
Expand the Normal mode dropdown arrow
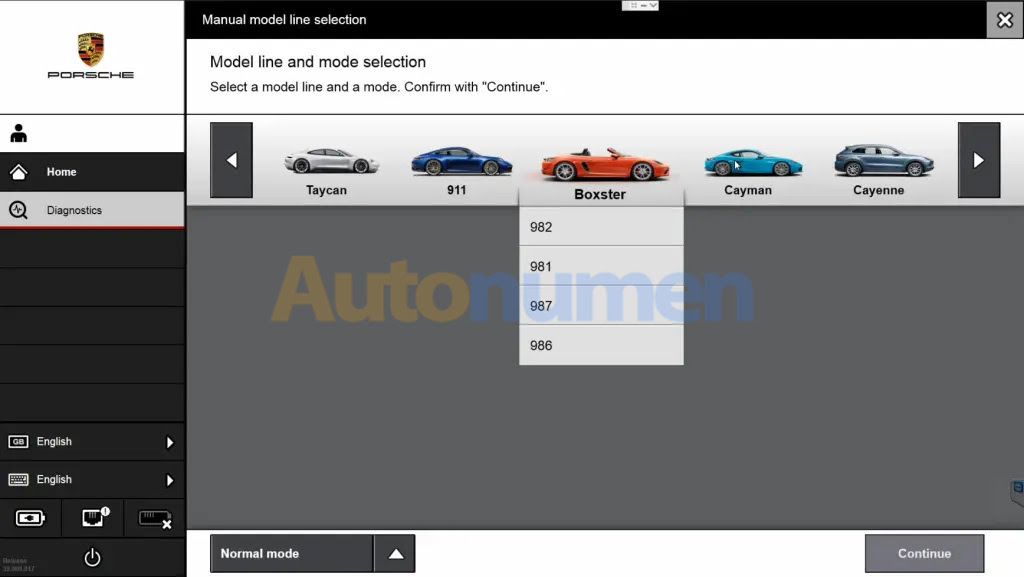[x=395, y=553]
